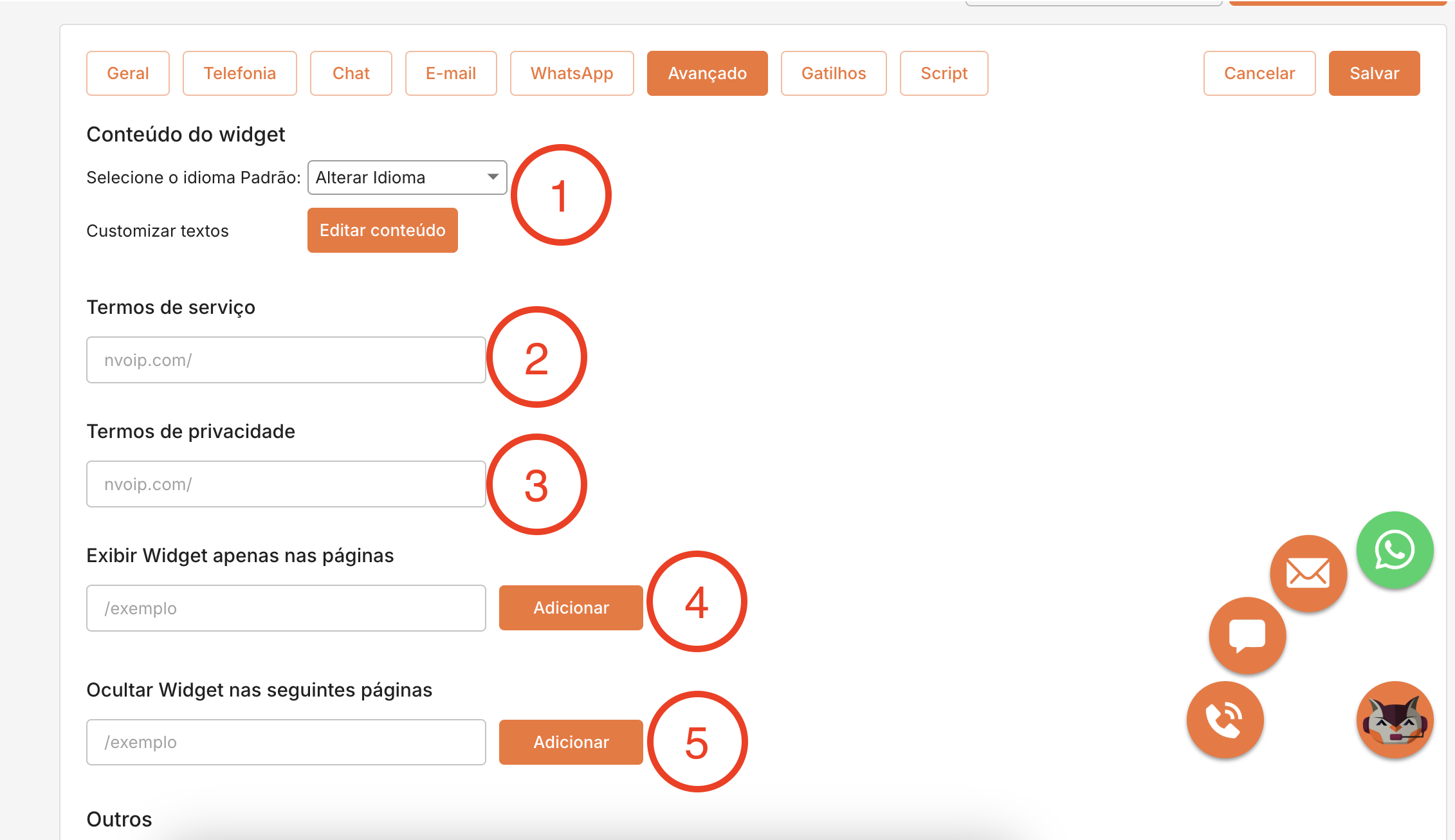The width and height of the screenshot is (1455, 840).
Task: Switch to the Geral tab
Action: point(128,73)
